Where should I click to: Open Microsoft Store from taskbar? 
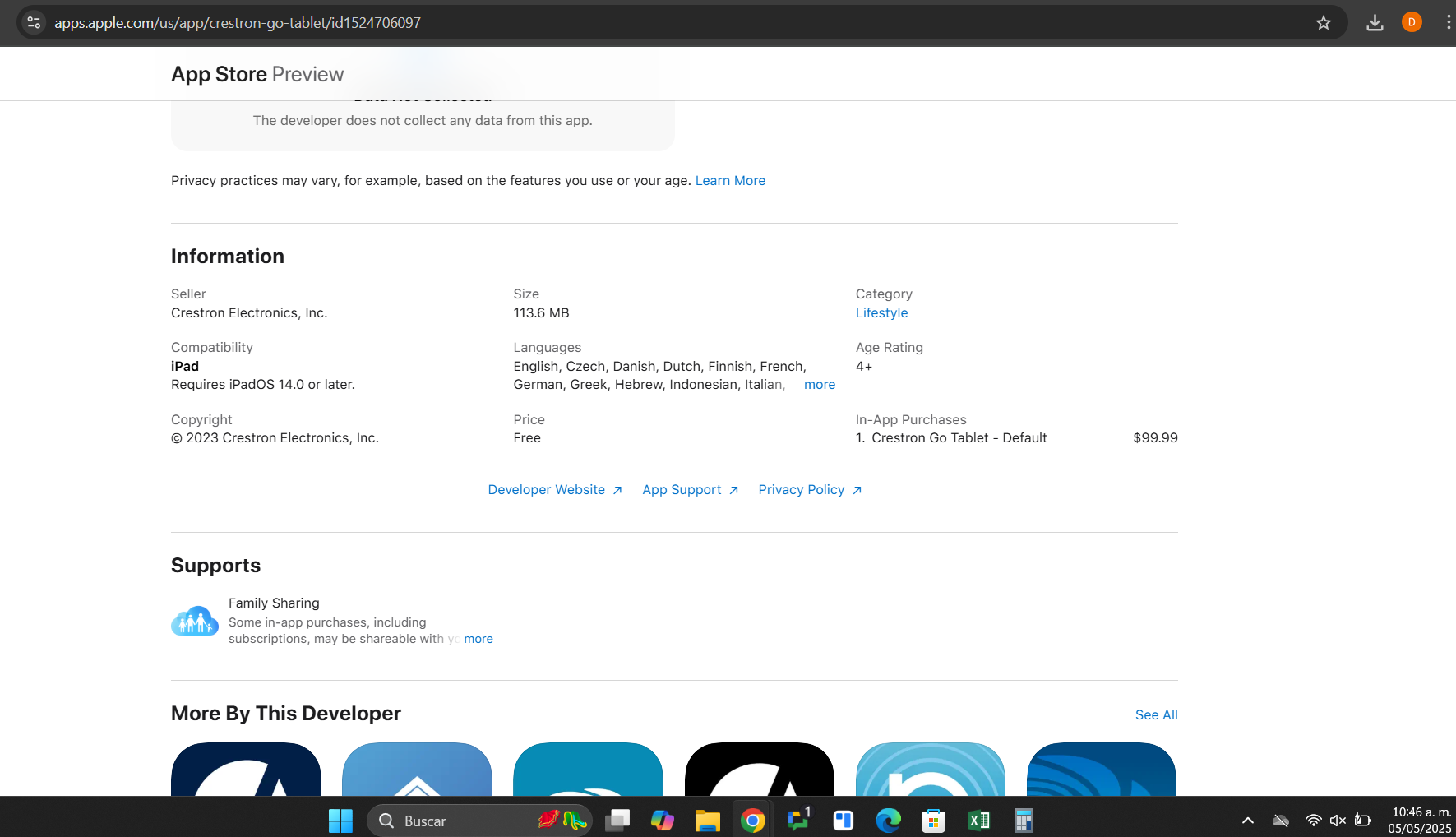[x=933, y=821]
